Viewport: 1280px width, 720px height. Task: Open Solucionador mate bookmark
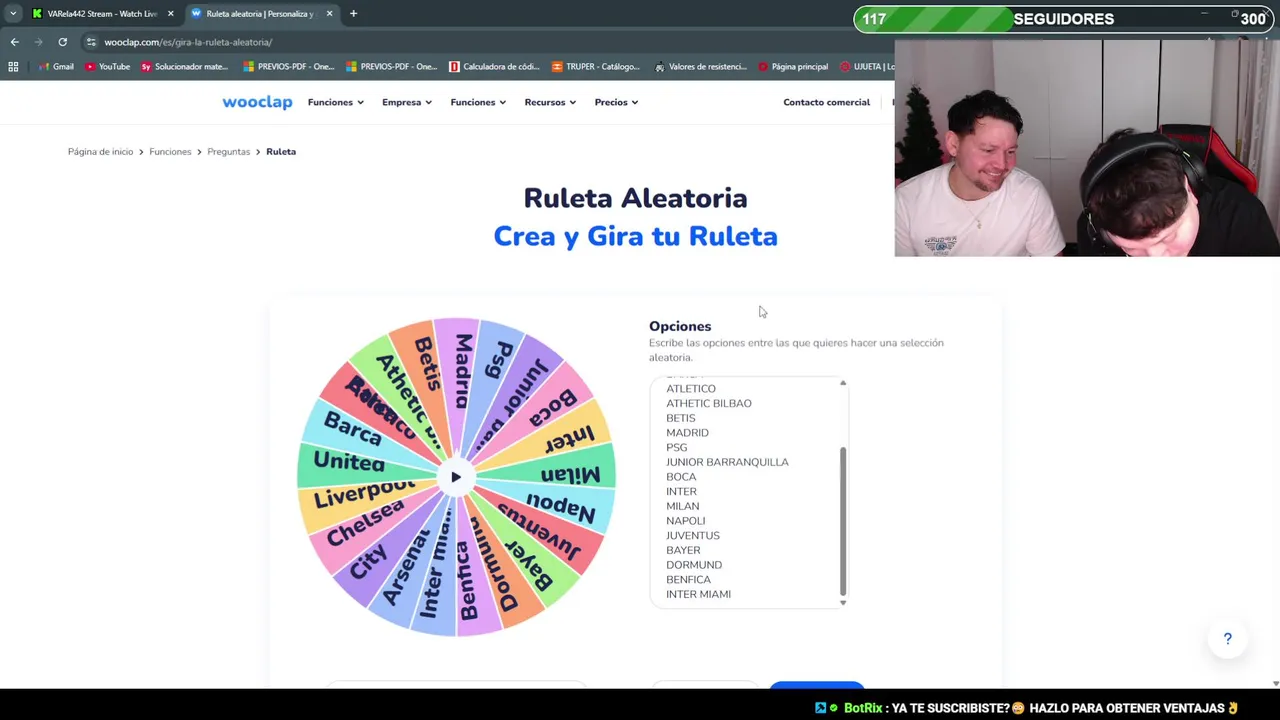185,67
